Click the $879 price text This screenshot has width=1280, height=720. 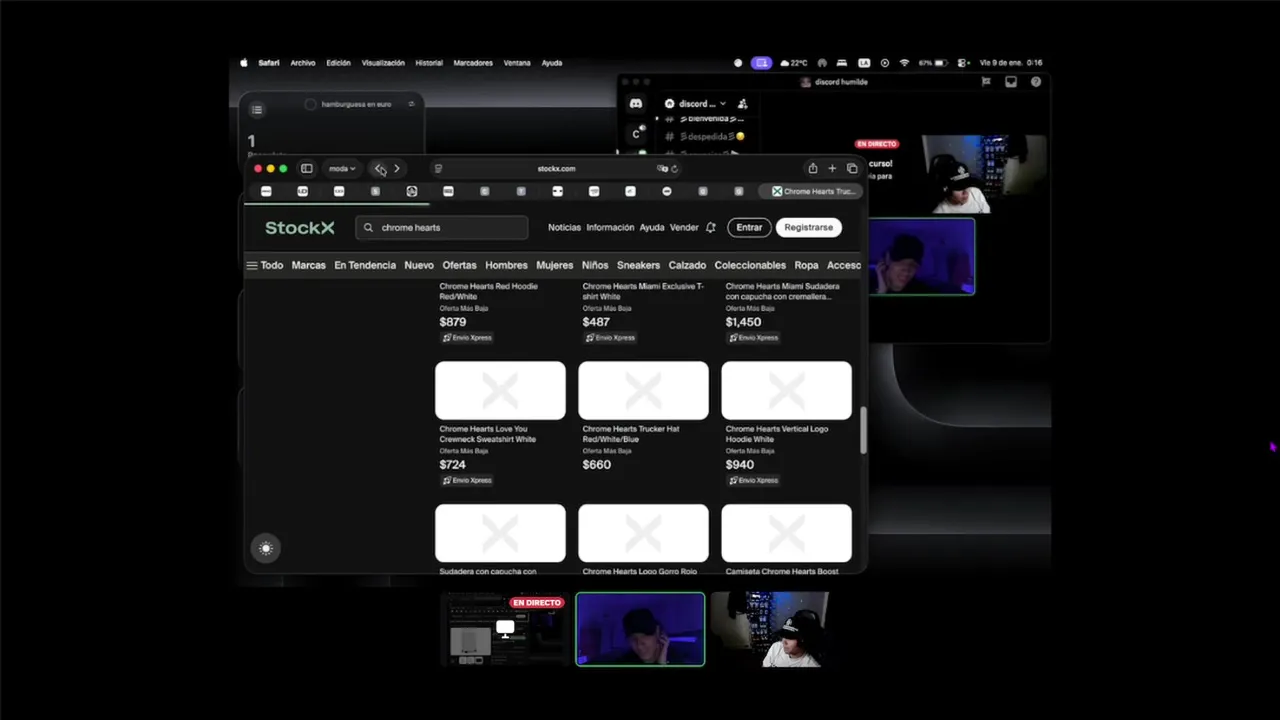pos(453,322)
